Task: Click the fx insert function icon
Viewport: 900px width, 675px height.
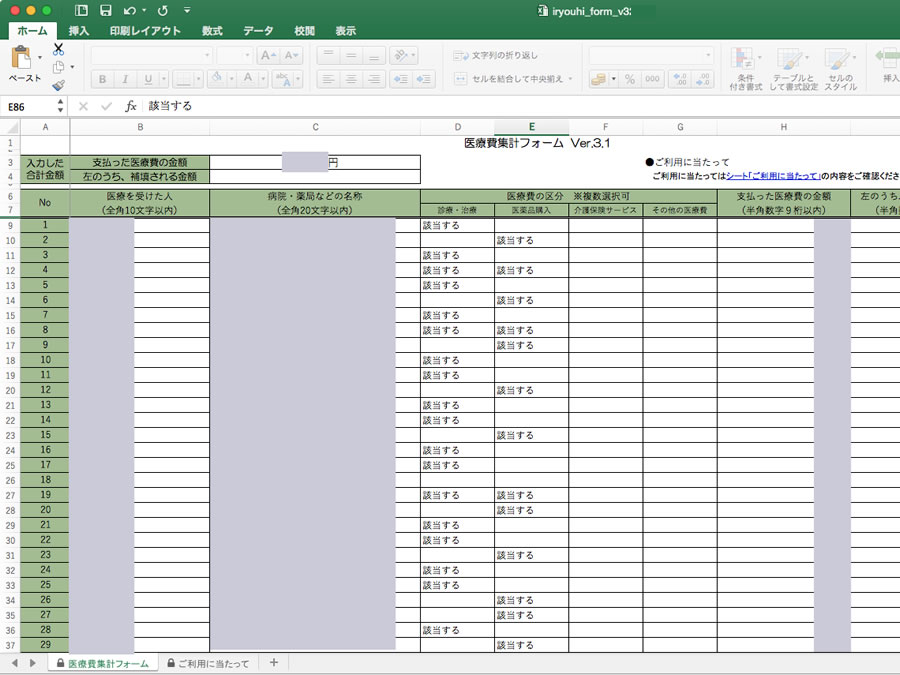Action: pyautogui.click(x=130, y=106)
